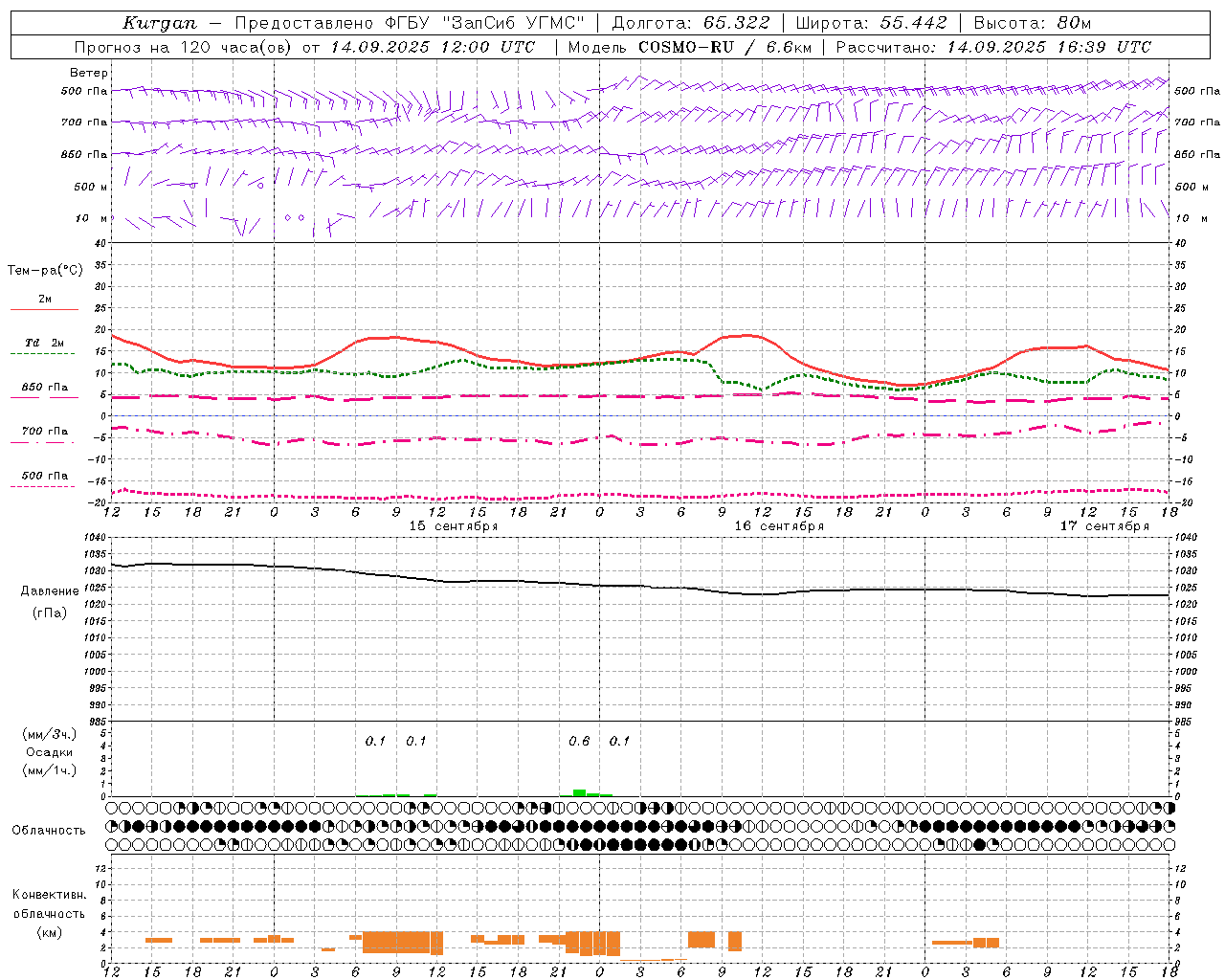Screen dimensions: 1225x980
Task: Click the '(гПа)' unit label under Давление
Action: (x=48, y=613)
